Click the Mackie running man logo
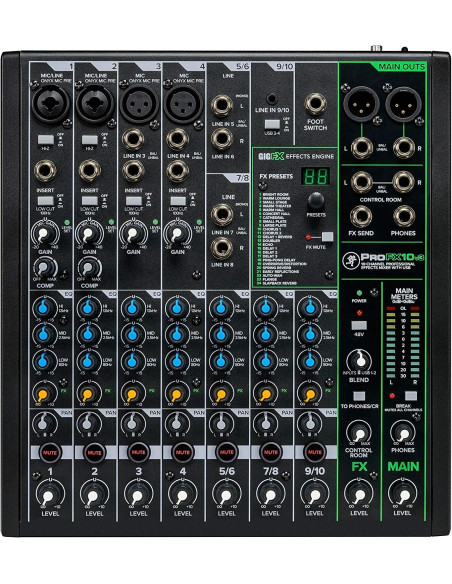Screen dimensions: 452x584 (x=351, y=261)
